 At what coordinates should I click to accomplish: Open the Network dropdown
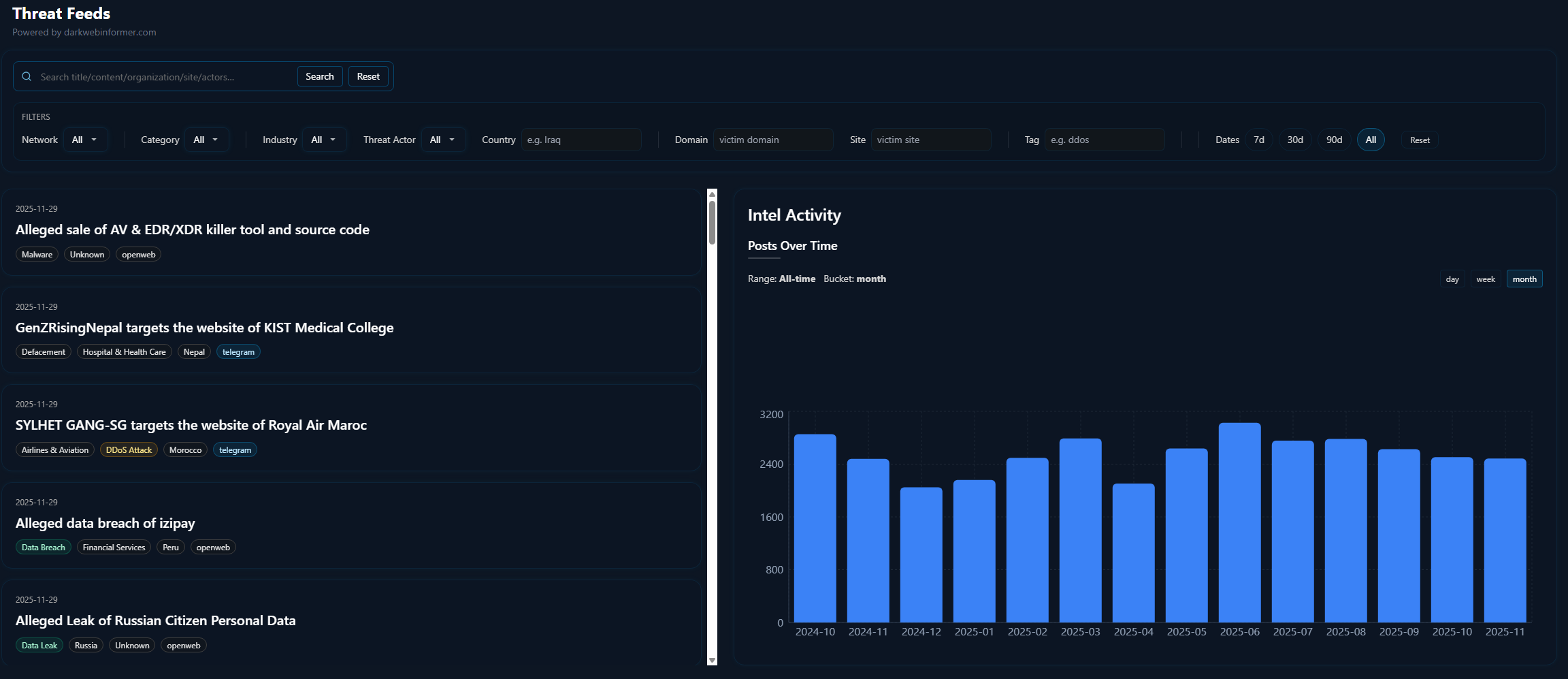coord(85,140)
